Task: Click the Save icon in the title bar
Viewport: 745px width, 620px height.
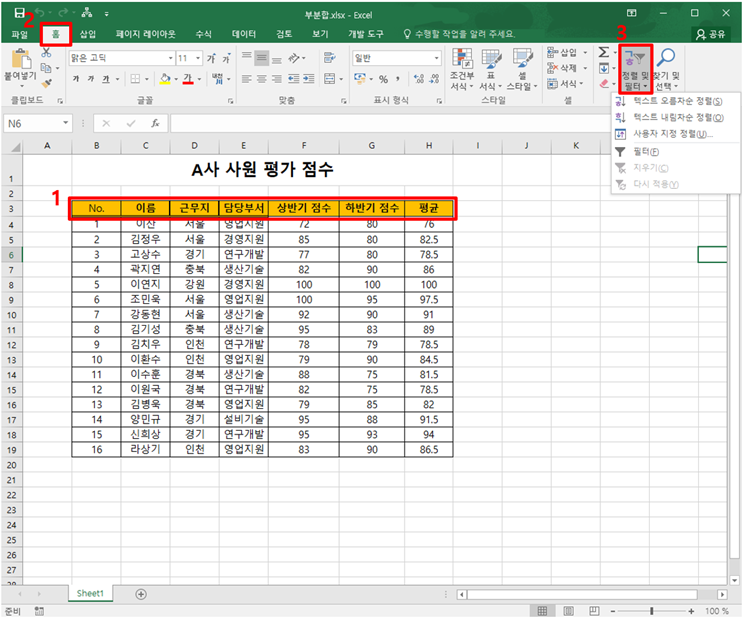Action: (19, 13)
